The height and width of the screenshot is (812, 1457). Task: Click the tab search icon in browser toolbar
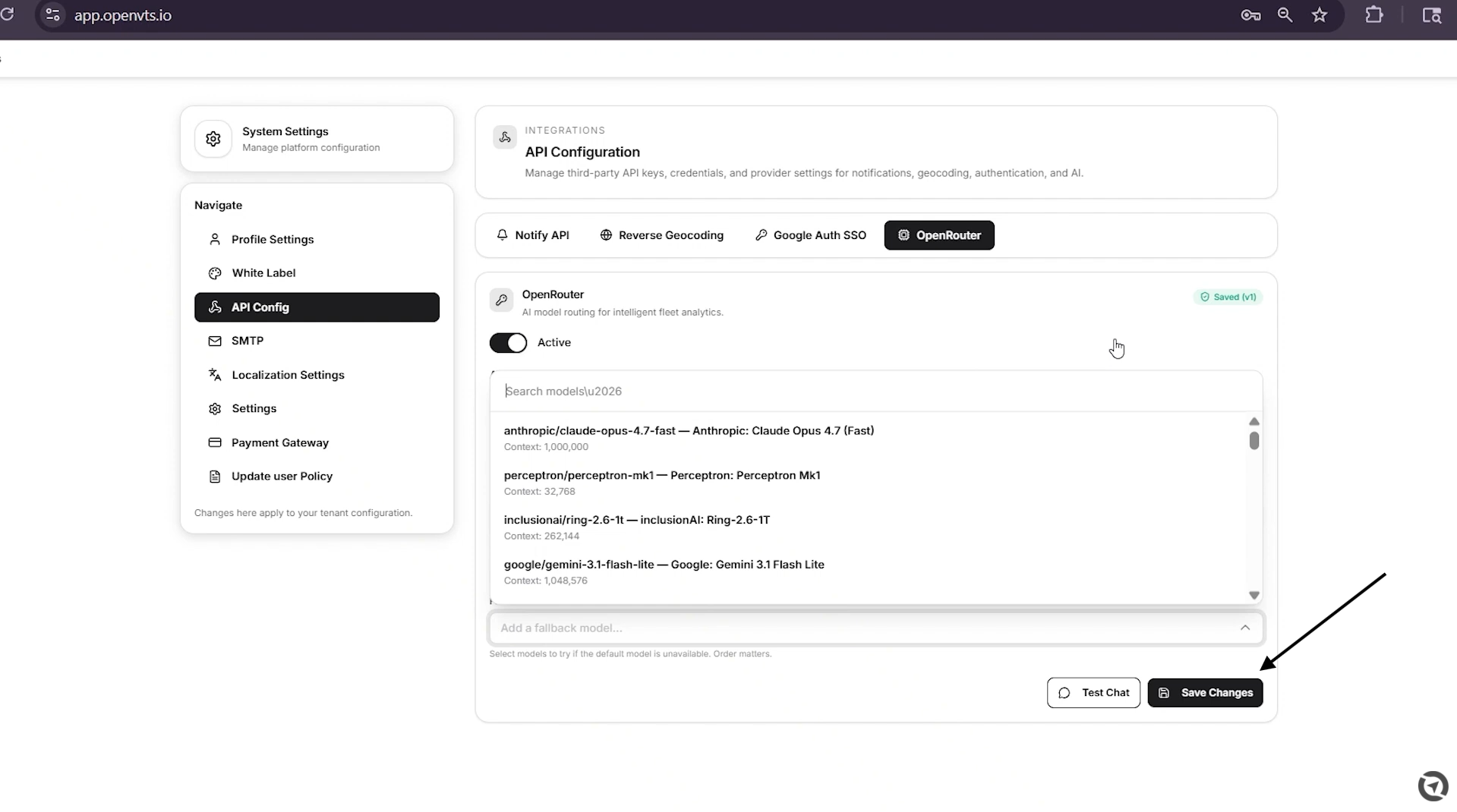[x=1431, y=15]
